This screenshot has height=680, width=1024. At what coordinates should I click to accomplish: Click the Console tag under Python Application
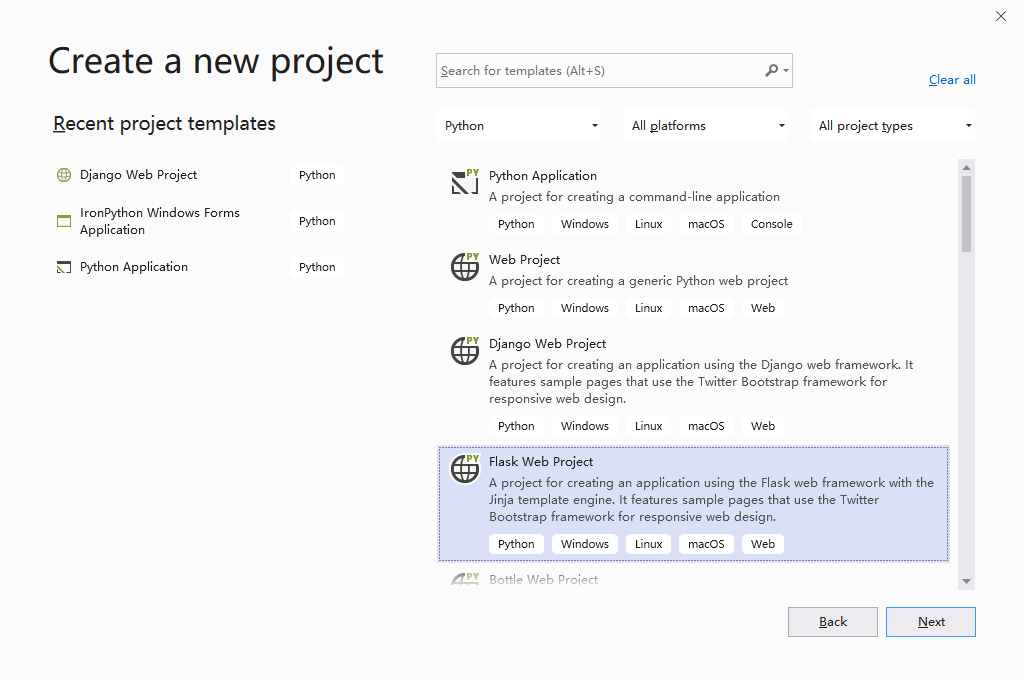(771, 224)
